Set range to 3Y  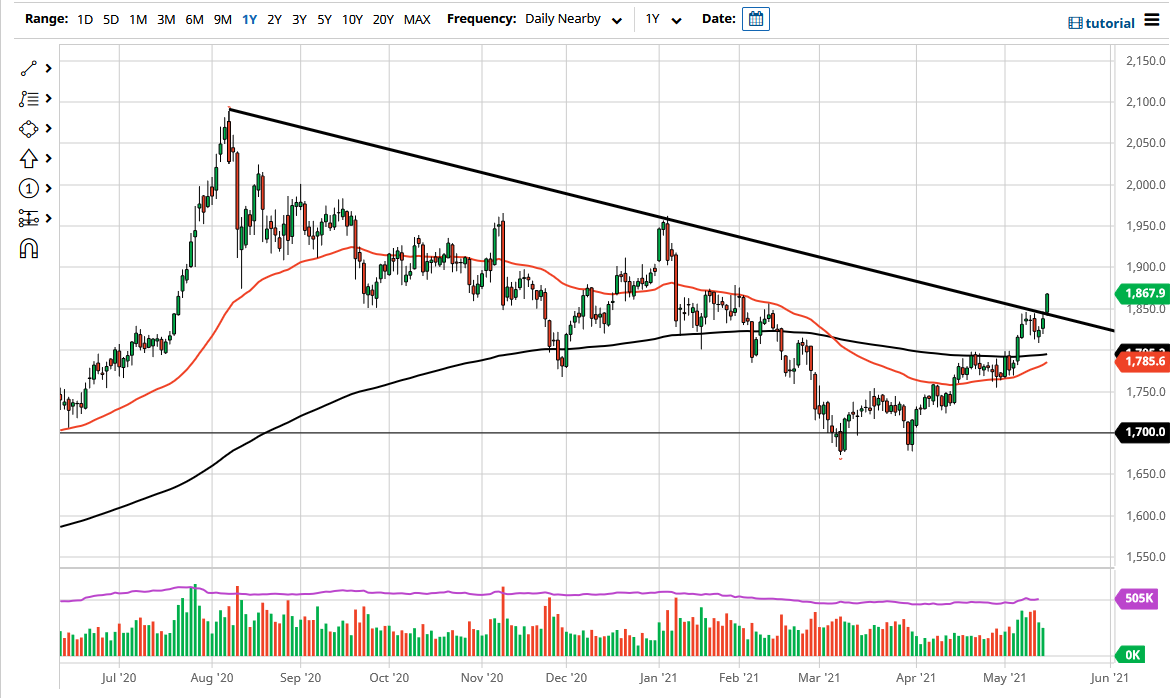(299, 19)
